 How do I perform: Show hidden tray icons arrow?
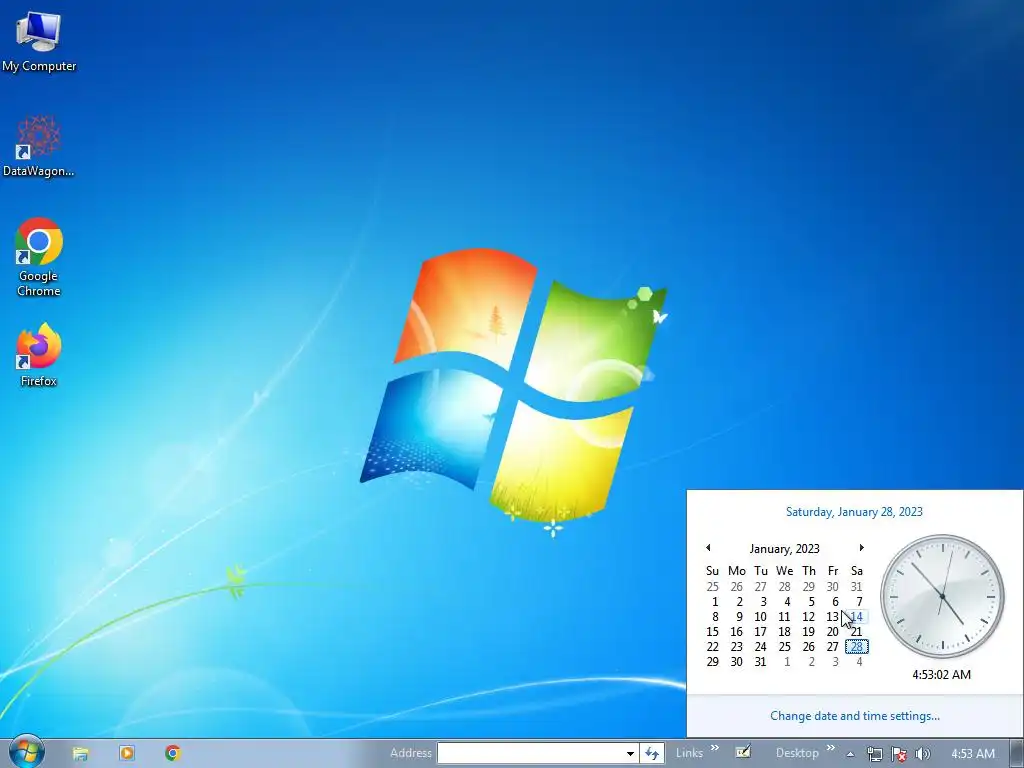850,754
